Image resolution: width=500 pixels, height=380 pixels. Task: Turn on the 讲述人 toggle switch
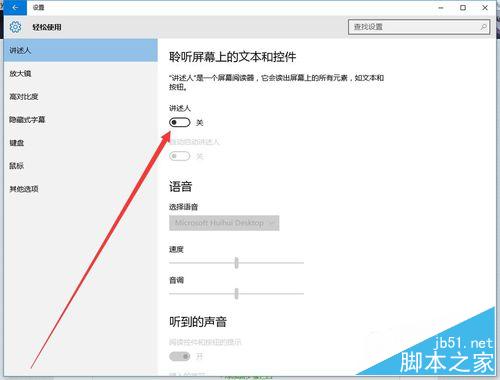click(x=179, y=123)
